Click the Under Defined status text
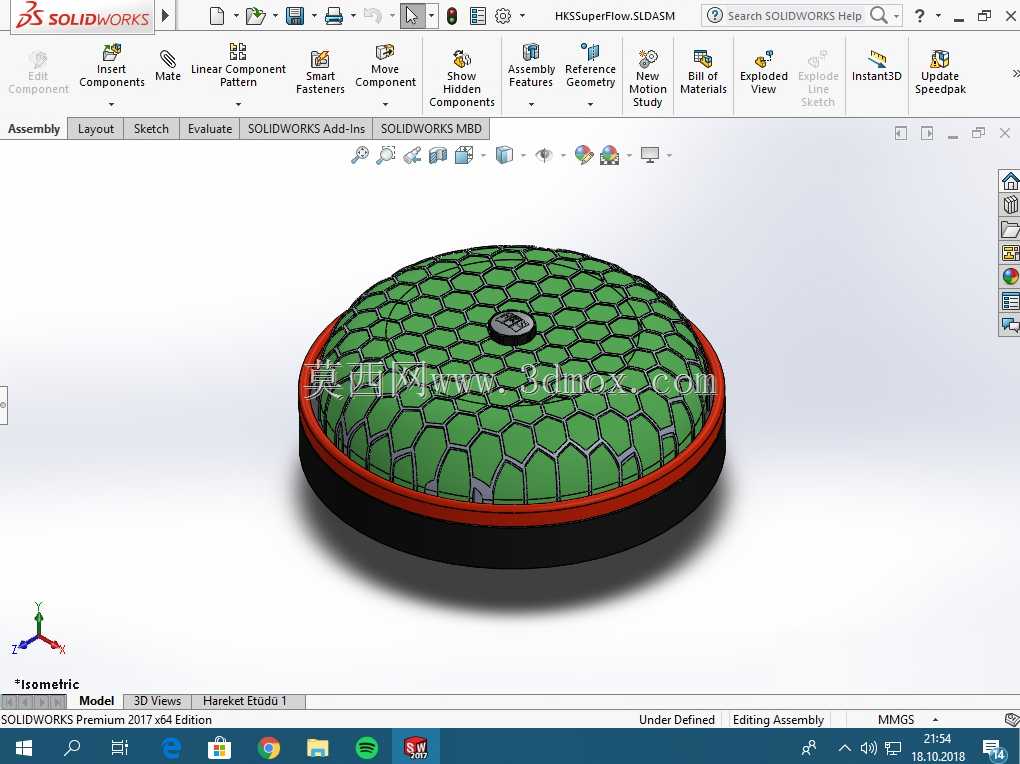 (x=677, y=720)
